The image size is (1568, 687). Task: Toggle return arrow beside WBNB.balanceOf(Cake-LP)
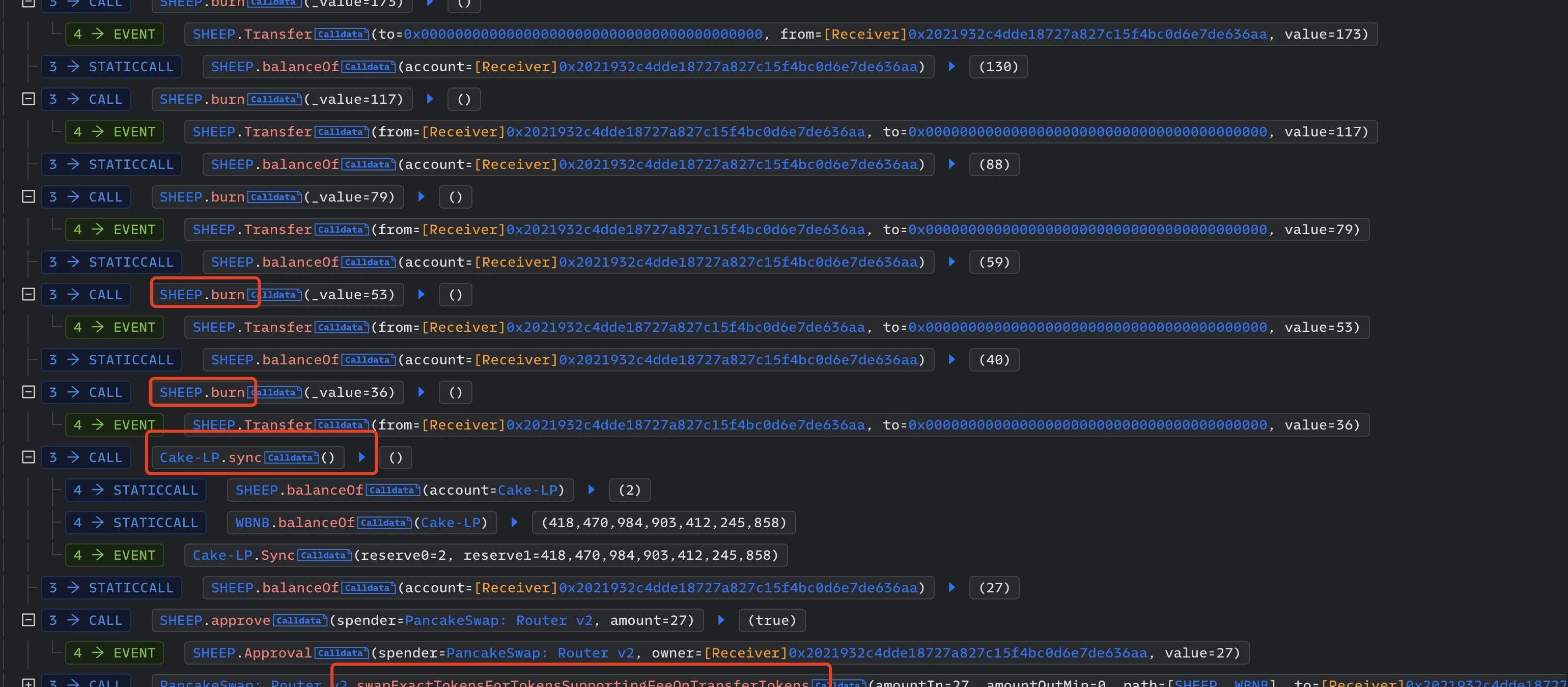pos(514,523)
